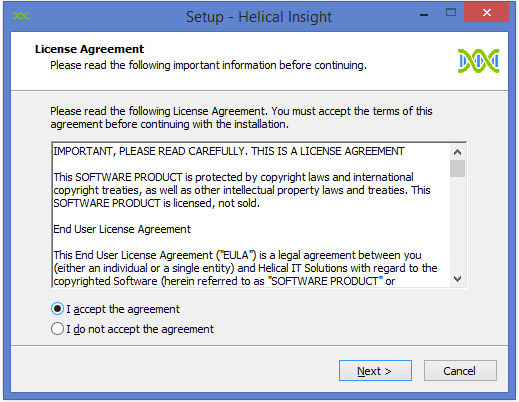Close the Setup - Helical Insight window
The image size is (519, 402).
tap(486, 13)
